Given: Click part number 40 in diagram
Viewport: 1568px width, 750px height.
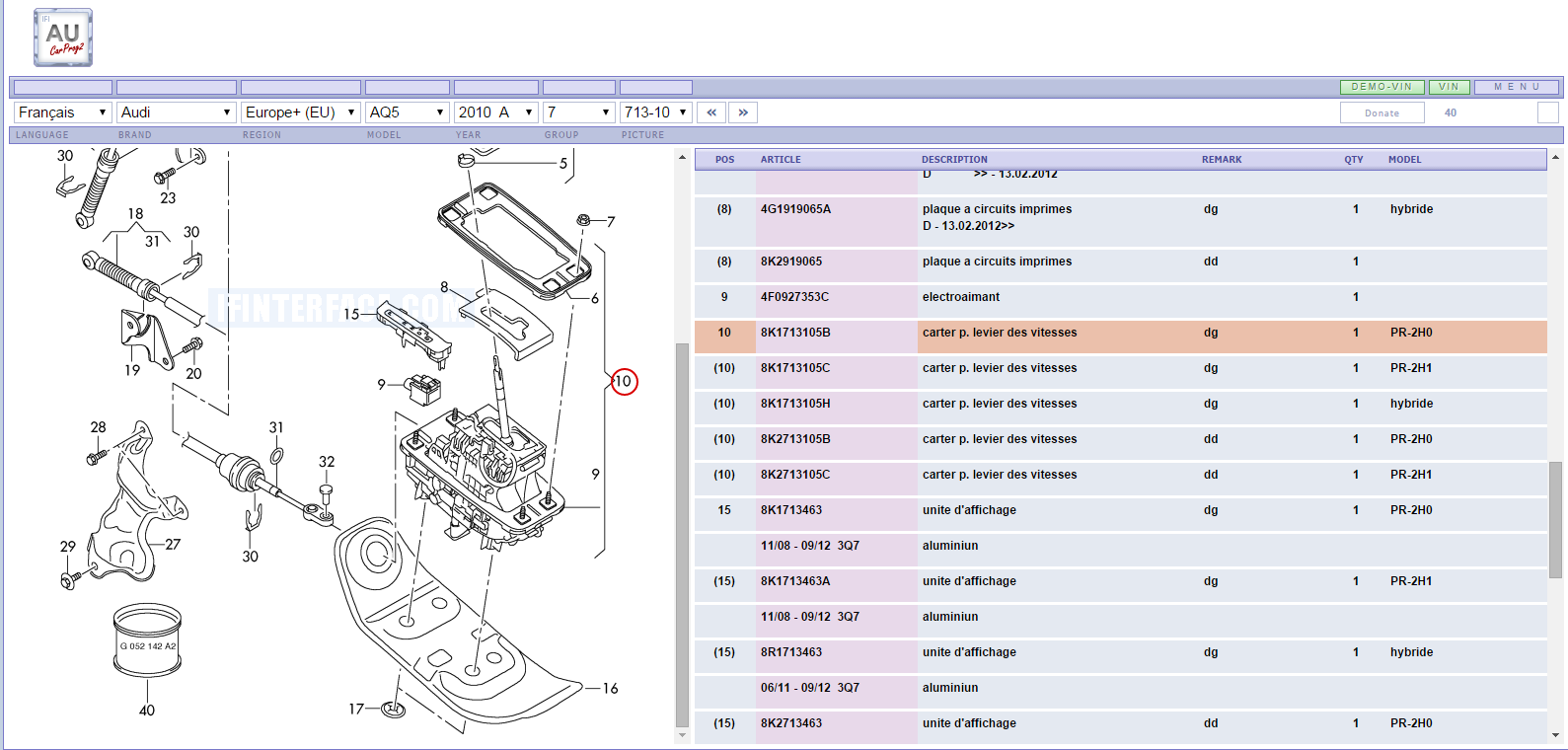Looking at the screenshot, I should pyautogui.click(x=147, y=711).
